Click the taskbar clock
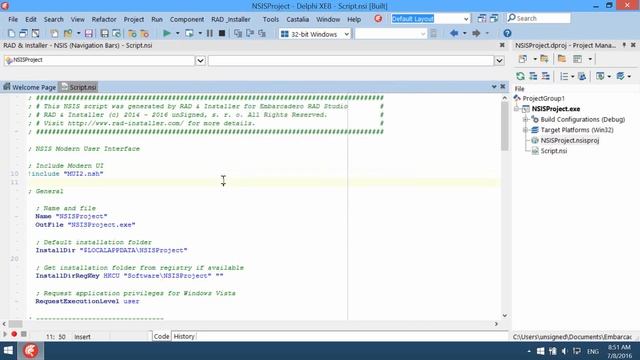 pos(620,351)
